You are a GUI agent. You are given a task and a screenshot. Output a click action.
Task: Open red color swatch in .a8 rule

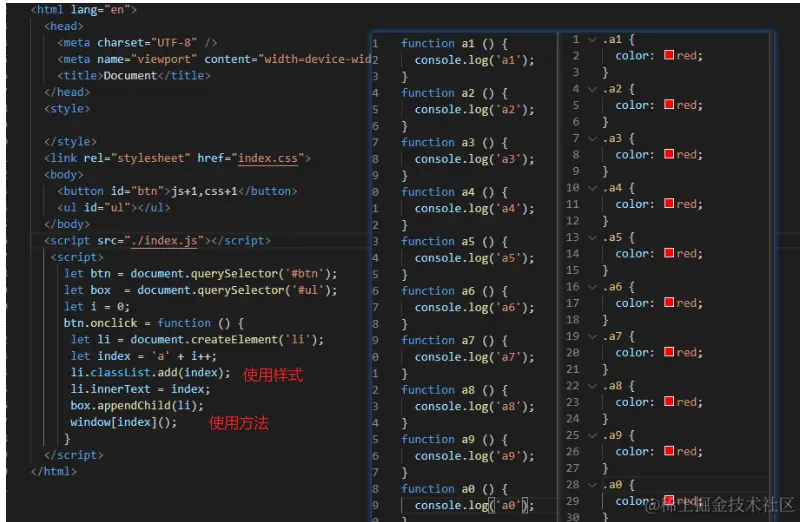(669, 401)
